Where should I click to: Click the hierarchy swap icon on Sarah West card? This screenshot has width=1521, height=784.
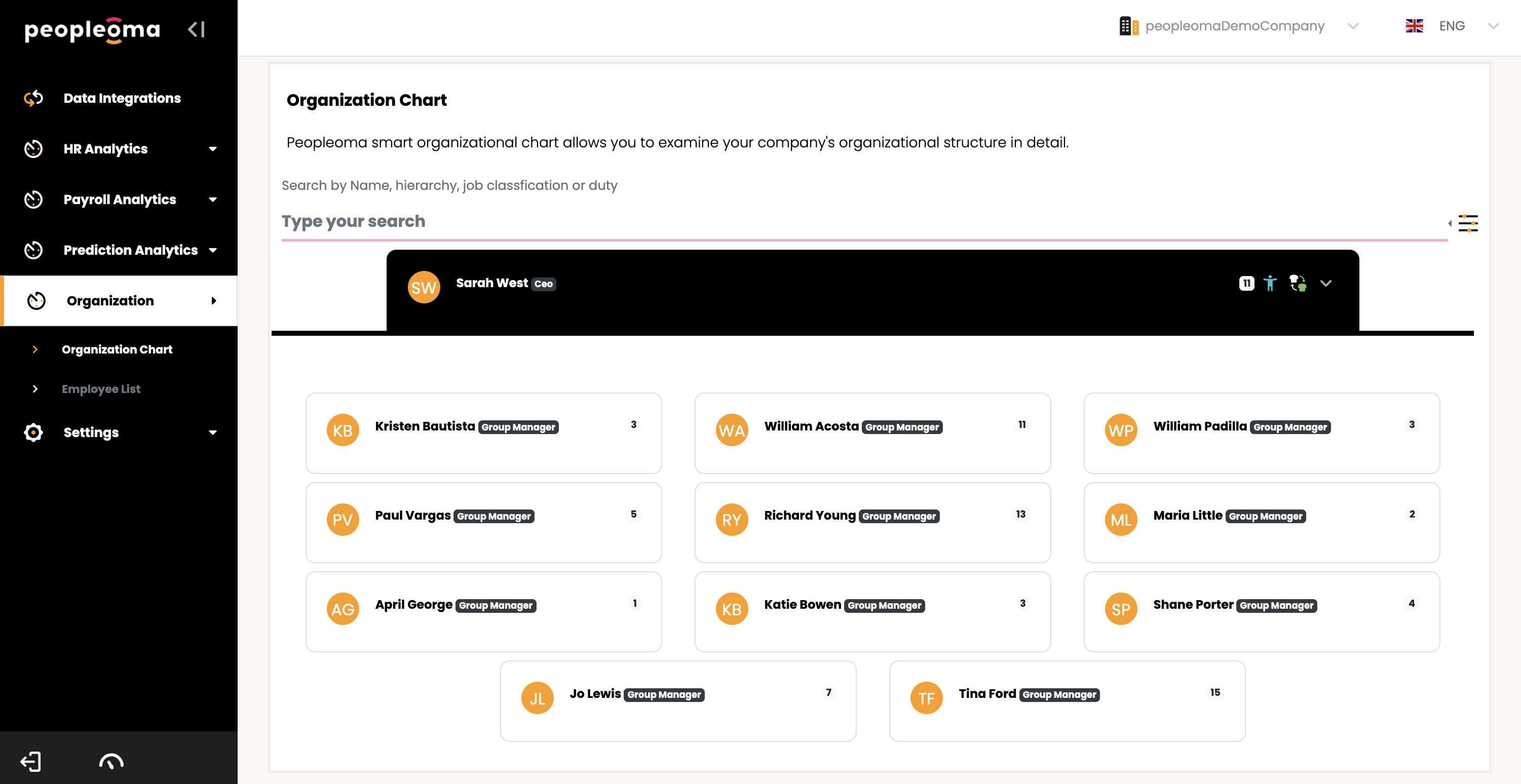(1298, 284)
